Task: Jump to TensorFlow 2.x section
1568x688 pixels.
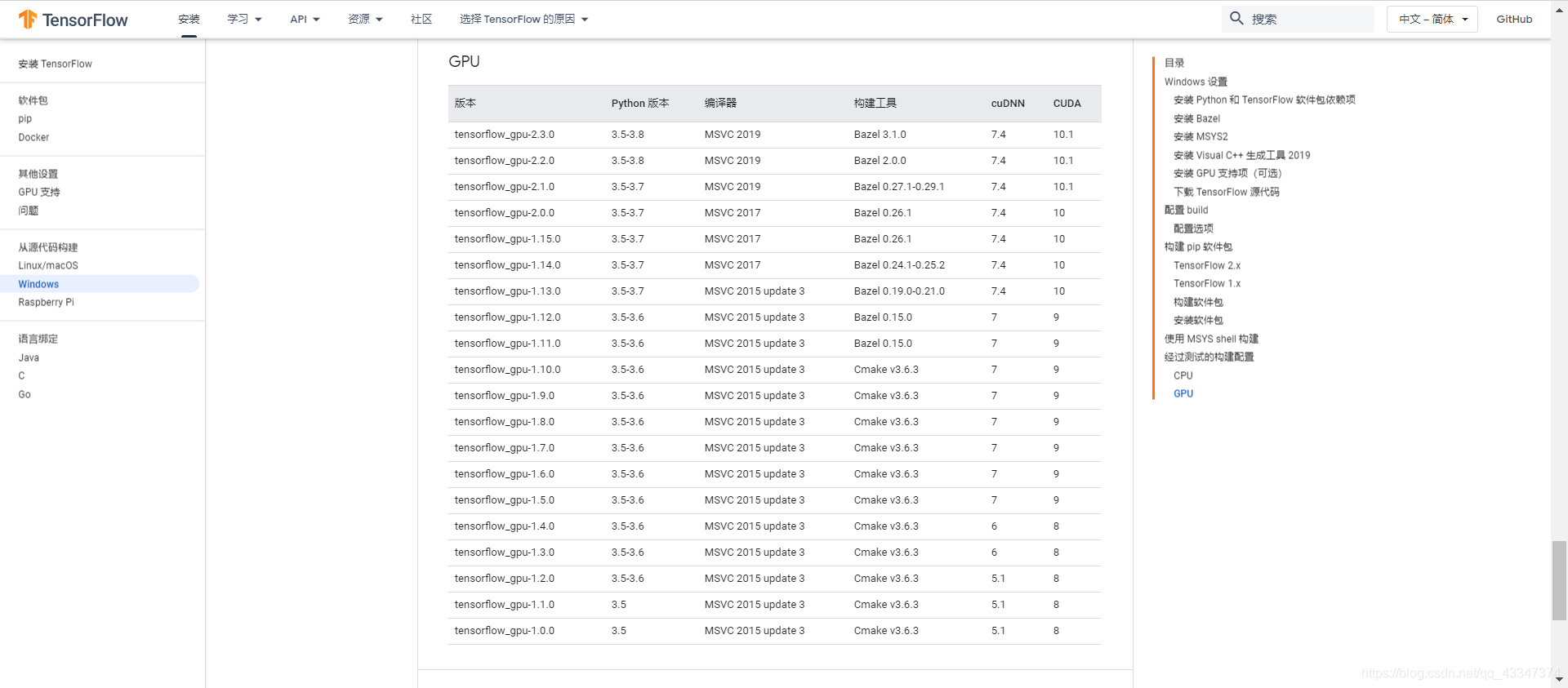Action: point(1207,265)
